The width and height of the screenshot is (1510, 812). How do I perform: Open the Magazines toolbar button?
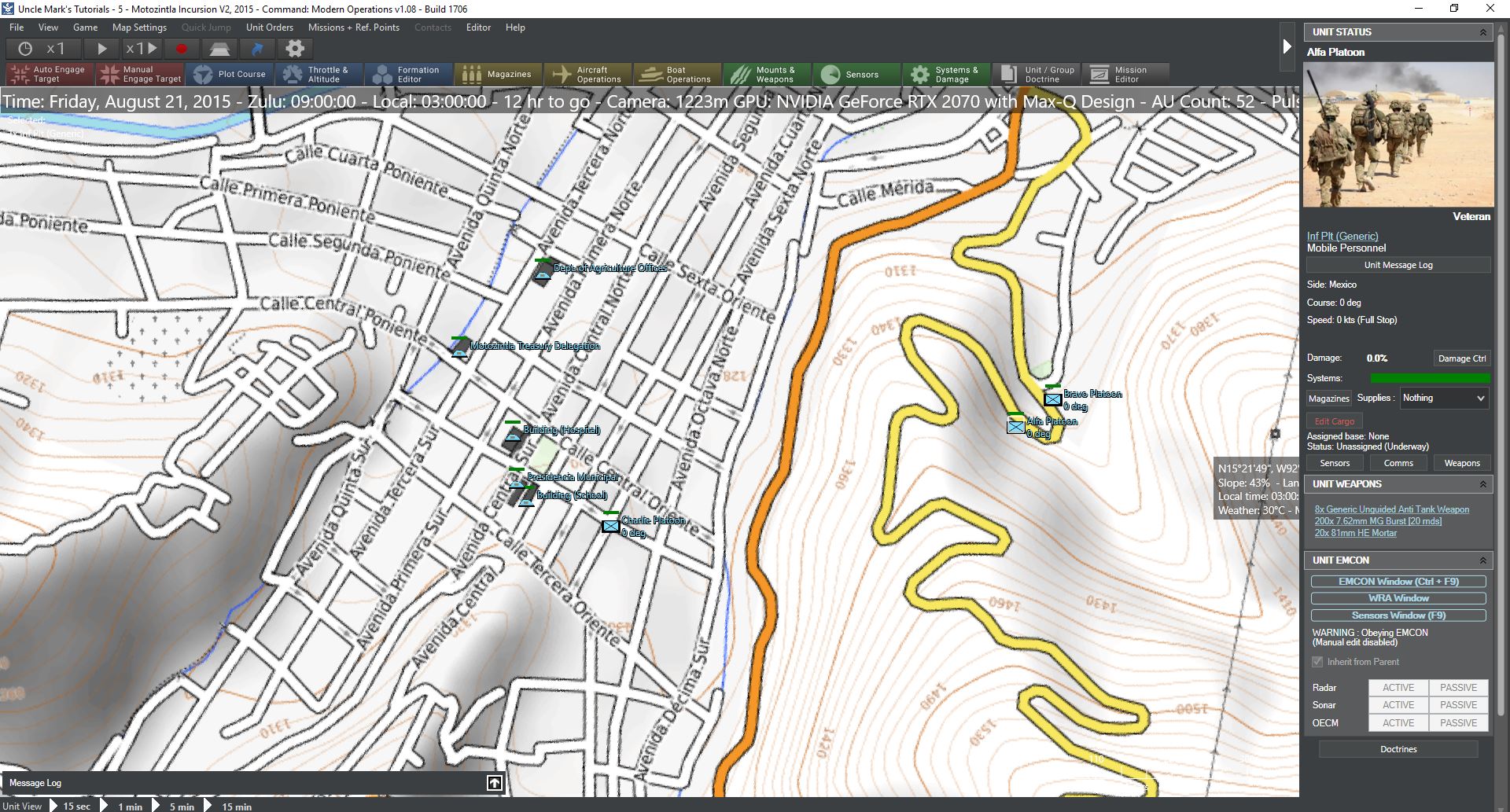pos(498,75)
